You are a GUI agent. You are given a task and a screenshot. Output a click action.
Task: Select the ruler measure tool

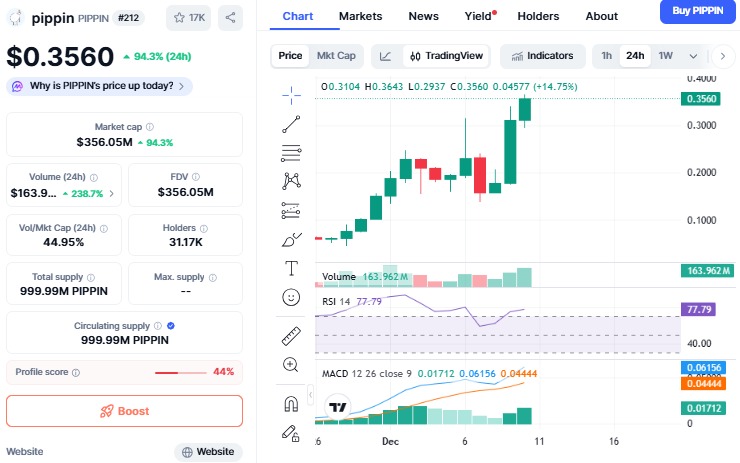tap(291, 336)
